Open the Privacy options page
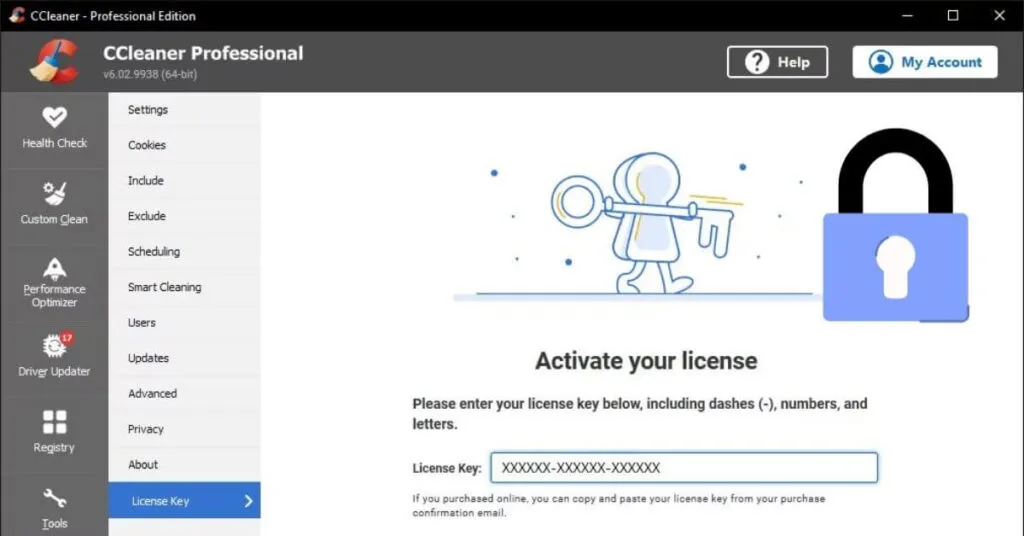The height and width of the screenshot is (536, 1024). [x=184, y=429]
